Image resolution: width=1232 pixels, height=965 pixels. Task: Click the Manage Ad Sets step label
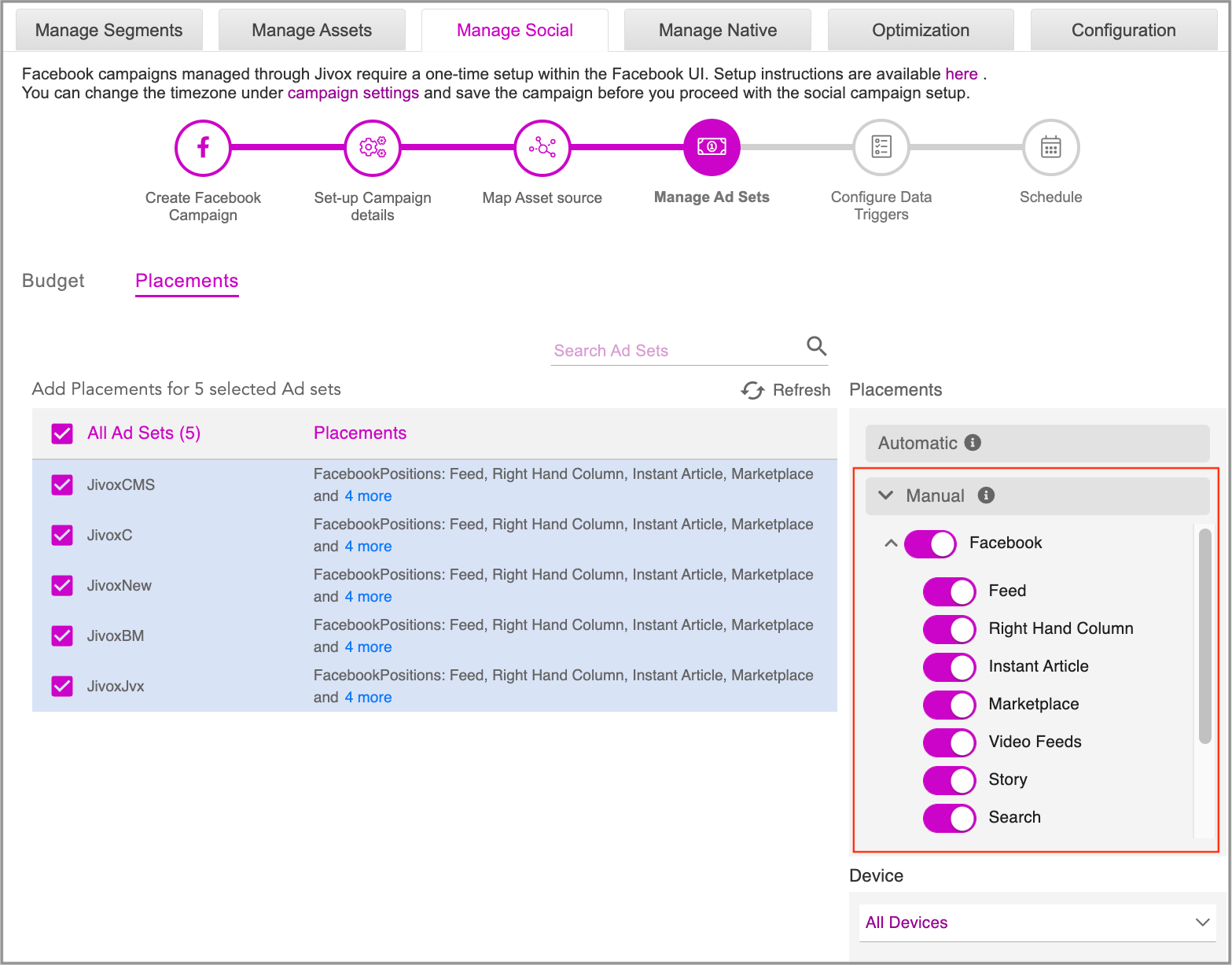pyautogui.click(x=712, y=197)
